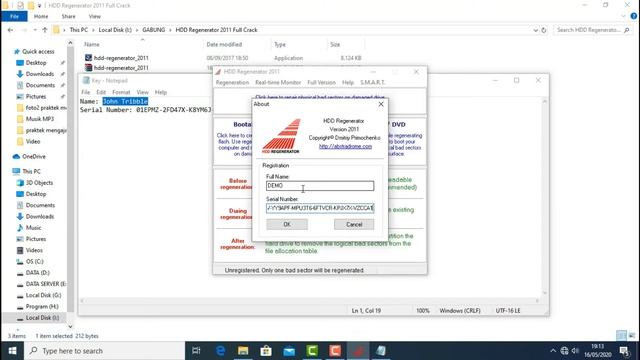
Task: Open S.M.A.R.T. menu
Action: click(372, 82)
